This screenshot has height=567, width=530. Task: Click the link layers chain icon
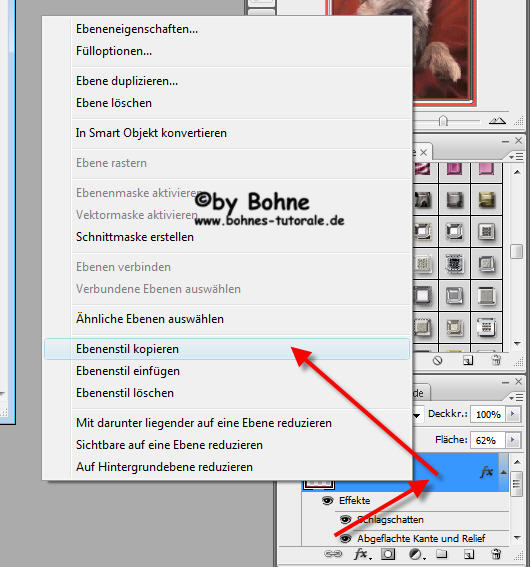point(333,554)
